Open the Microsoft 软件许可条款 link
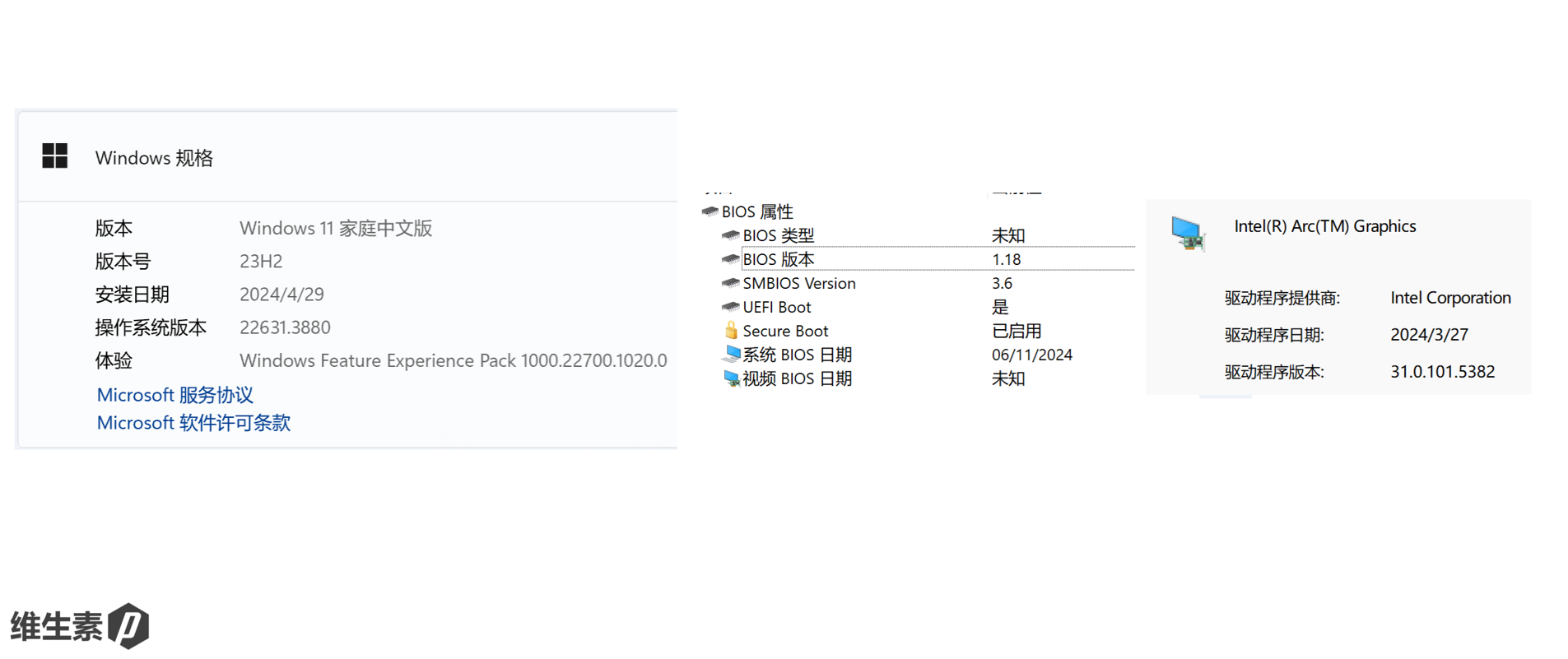Viewport: 1568px width, 659px height. [193, 423]
